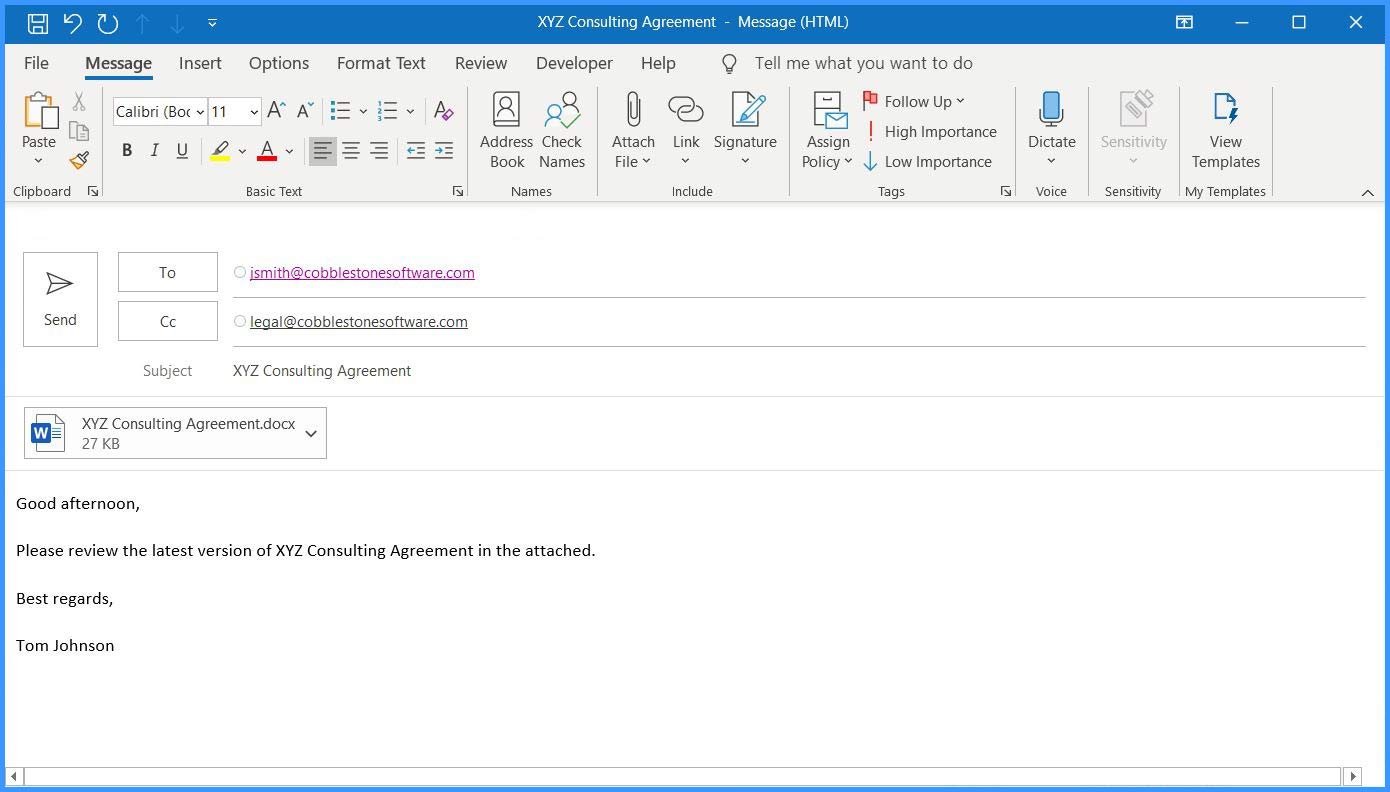Insert a Signature
The width and height of the screenshot is (1390, 792).
pyautogui.click(x=744, y=128)
